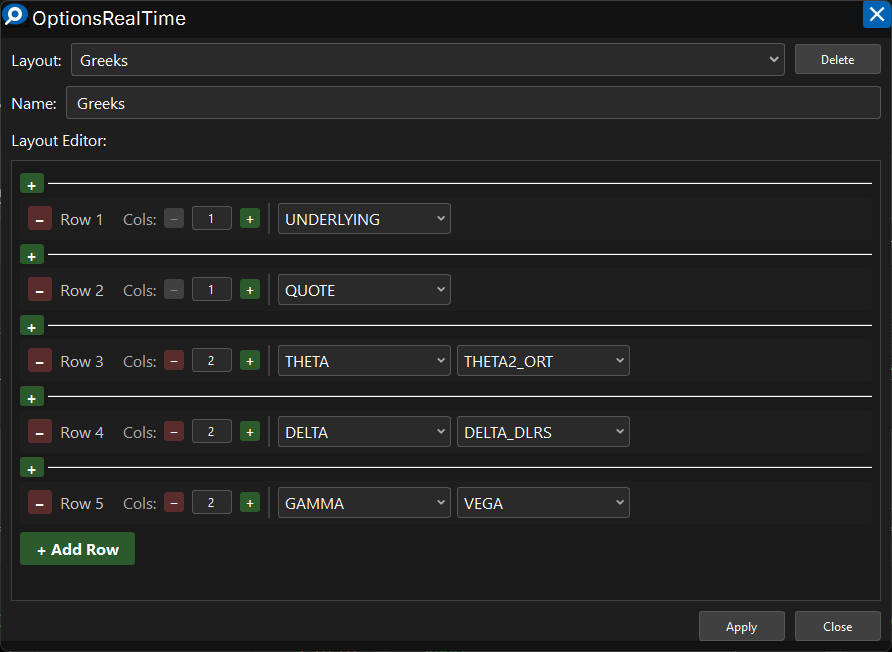Expand the THETA2_ORT dropdown

[x=543, y=361]
